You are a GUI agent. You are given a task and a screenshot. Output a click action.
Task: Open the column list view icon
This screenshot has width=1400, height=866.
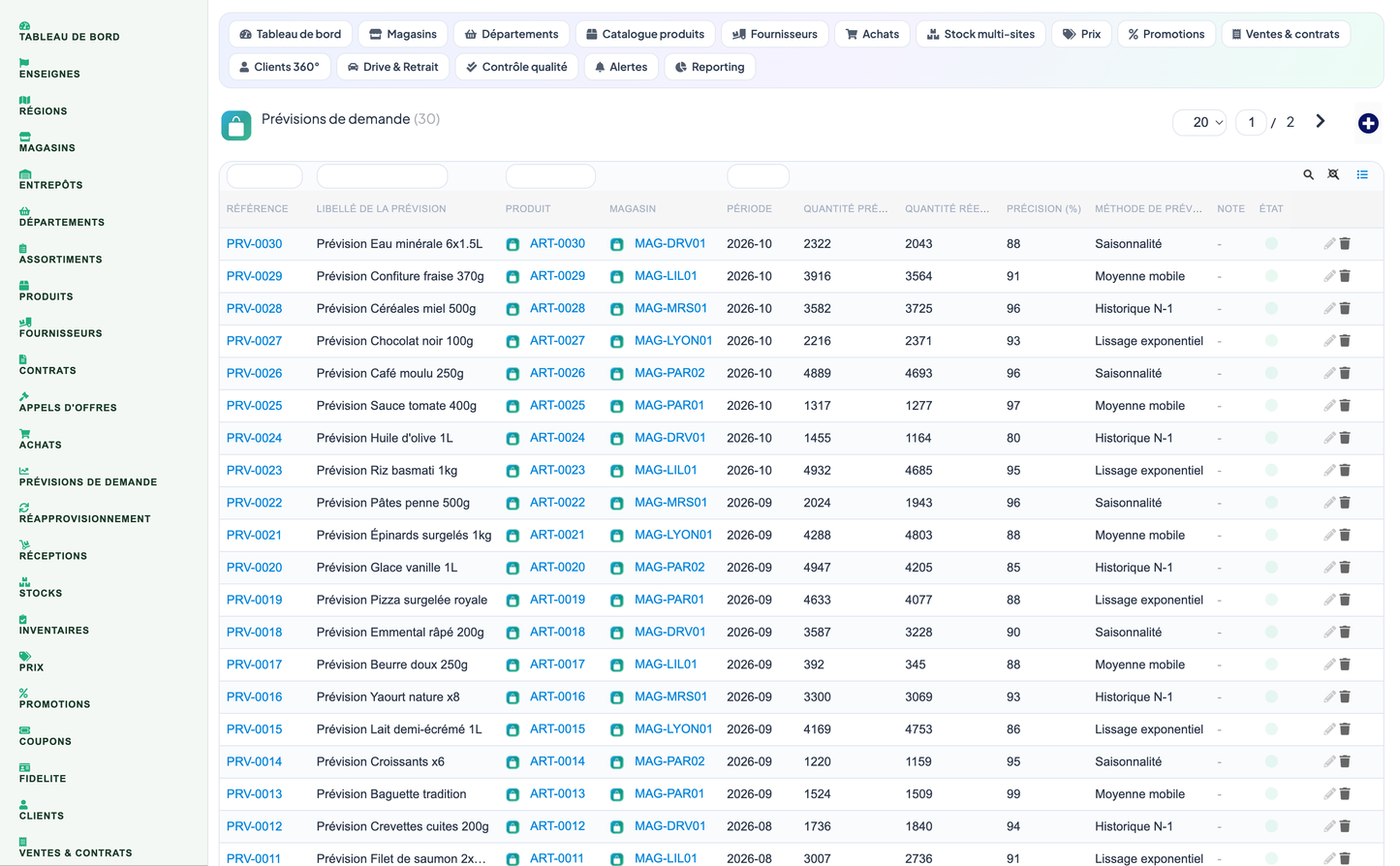[x=1362, y=174]
